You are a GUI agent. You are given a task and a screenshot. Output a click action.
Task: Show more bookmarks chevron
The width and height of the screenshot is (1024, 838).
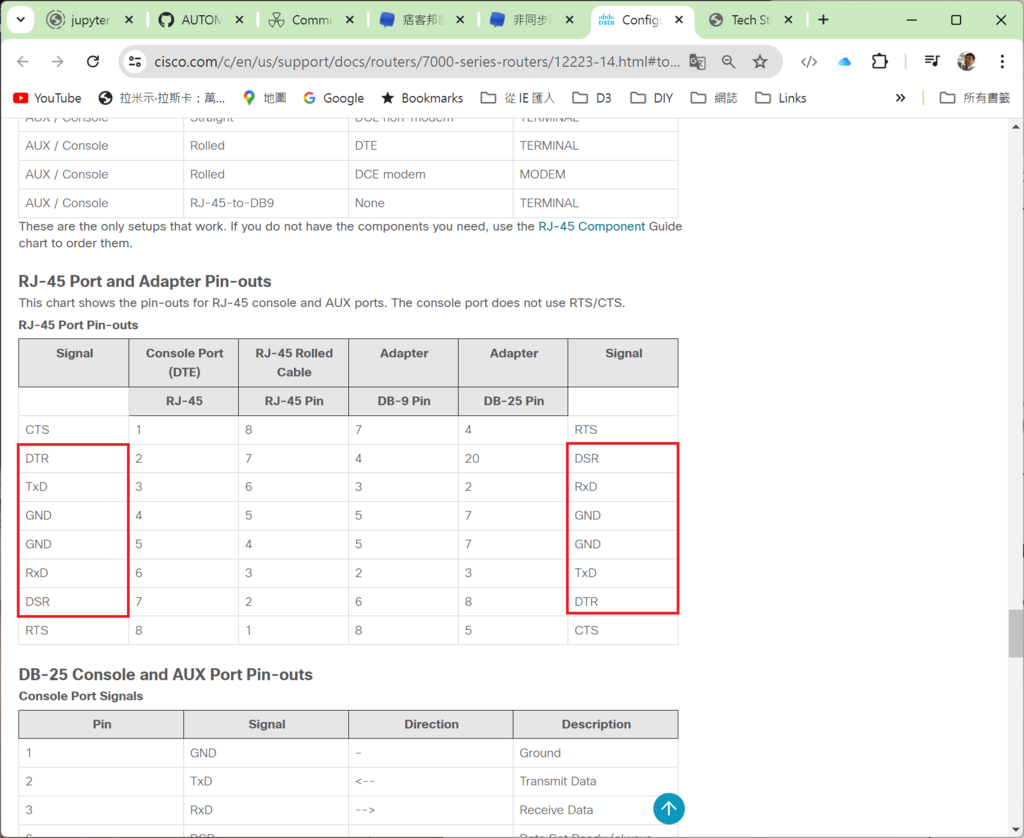[x=901, y=98]
